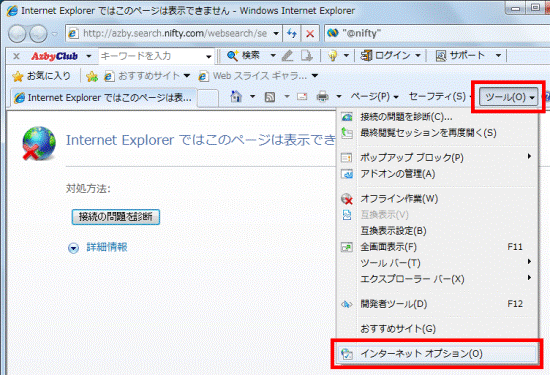
Task: Select 全画面表示(F) menu item
Action: [x=437, y=247]
